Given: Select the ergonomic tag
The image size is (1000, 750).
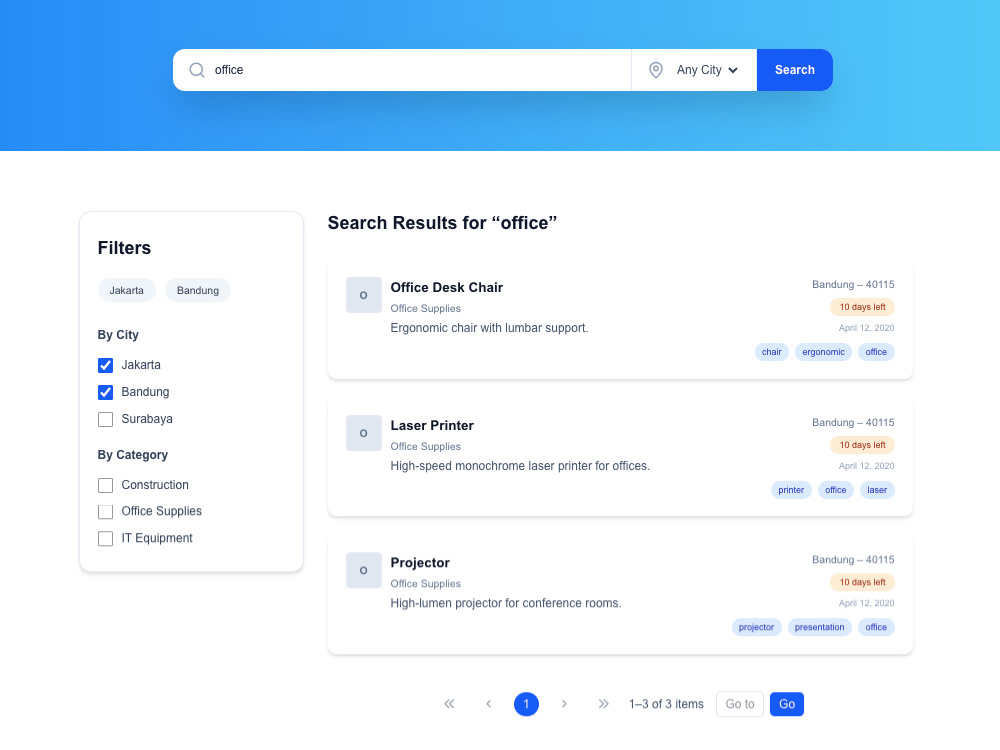Looking at the screenshot, I should pos(823,352).
